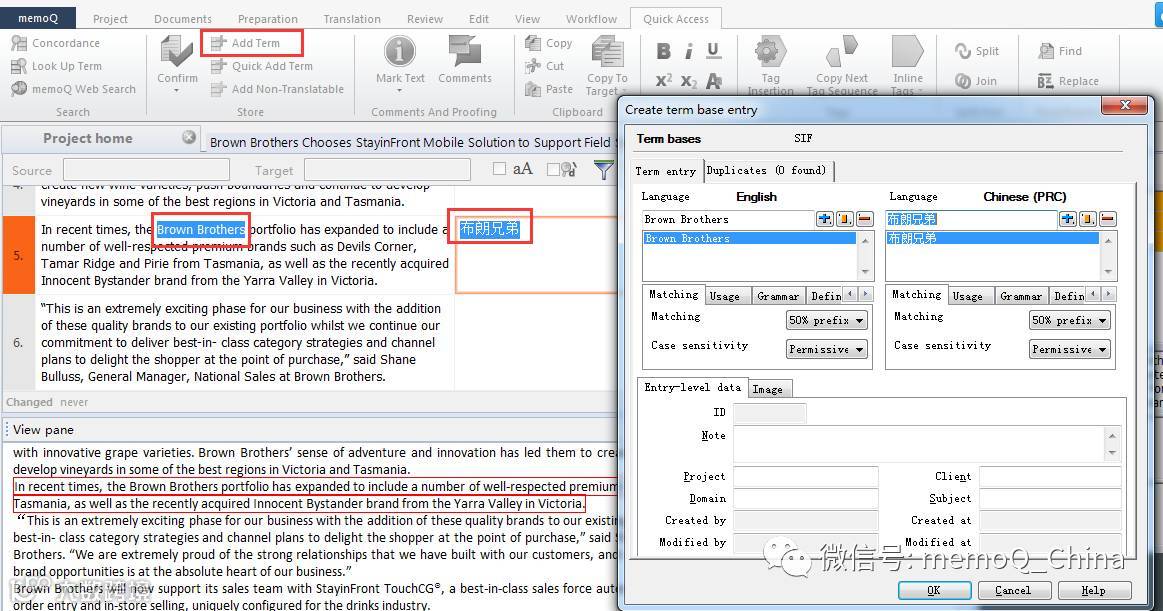1163x611 pixels.
Task: Open the English Case sensitivity dropdown
Action: point(826,349)
